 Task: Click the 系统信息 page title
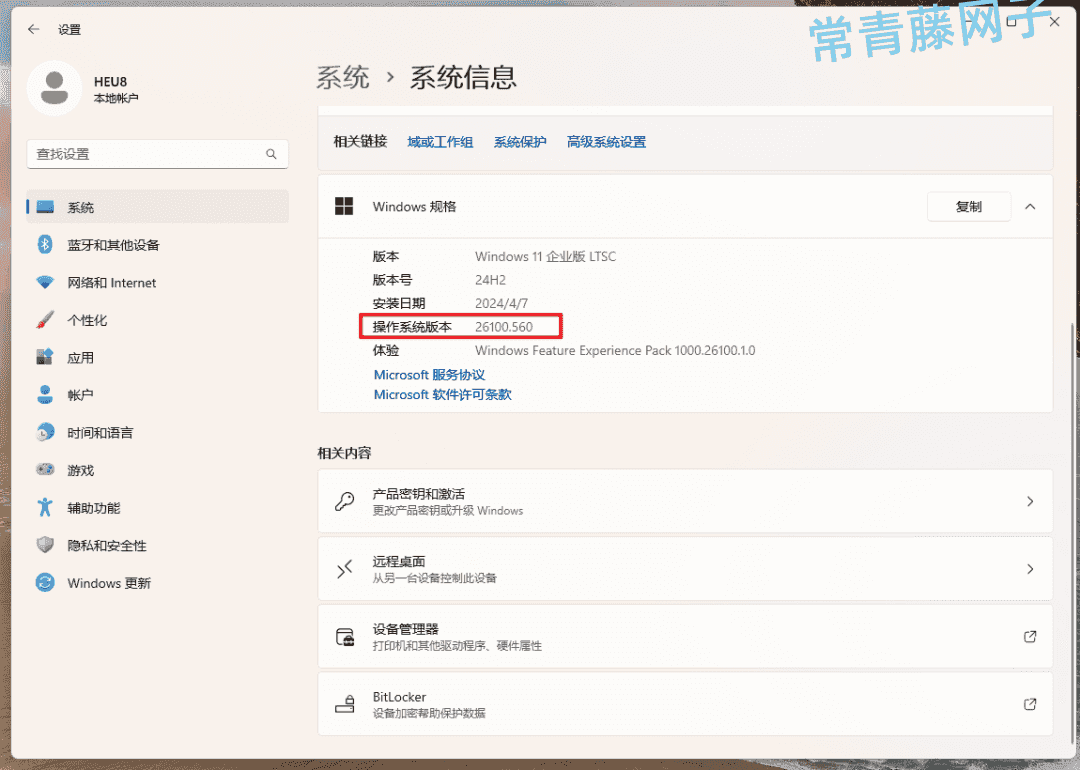[464, 77]
